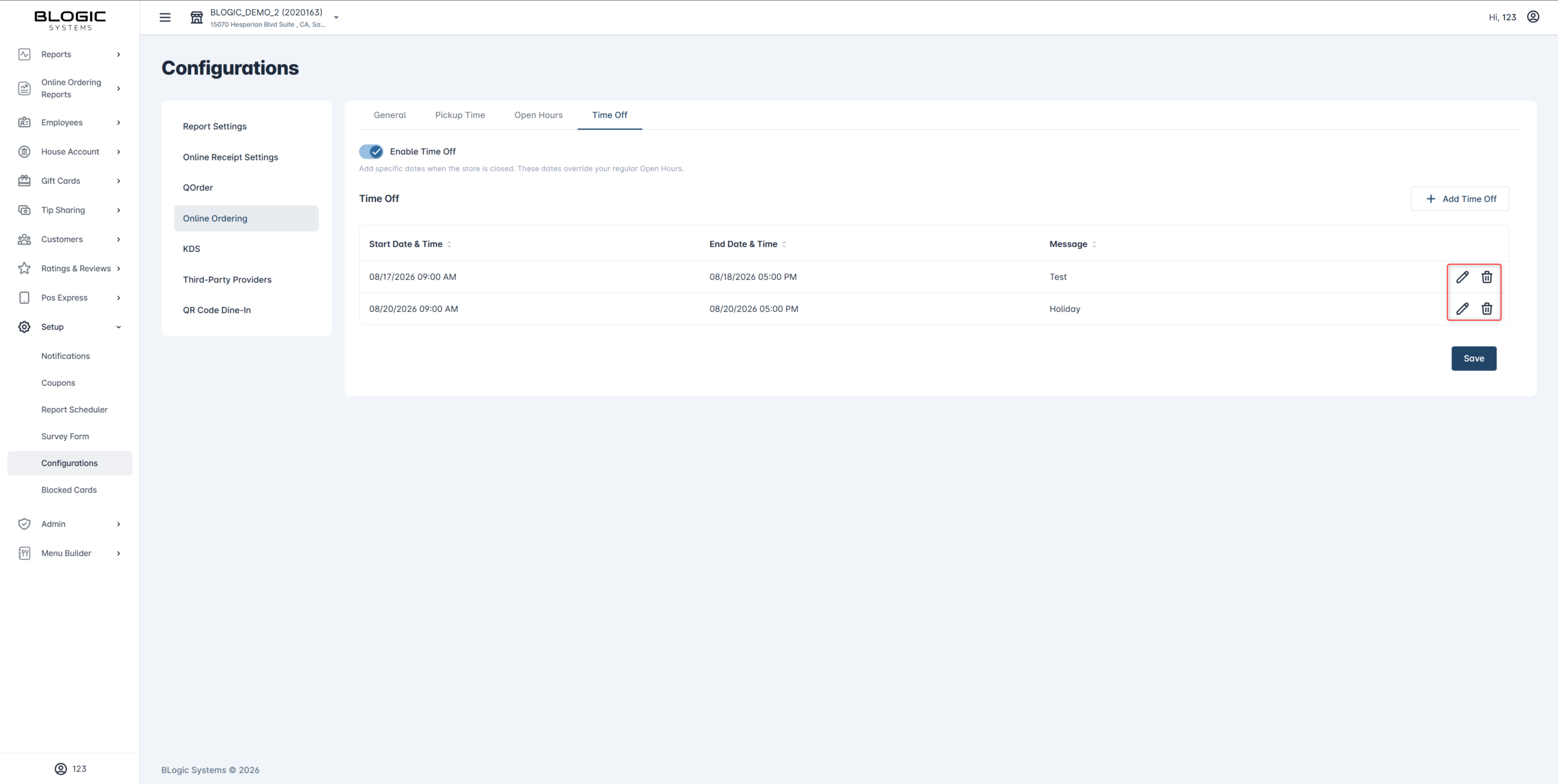Click the Employees badge icon
1558x784 pixels.
coord(24,122)
